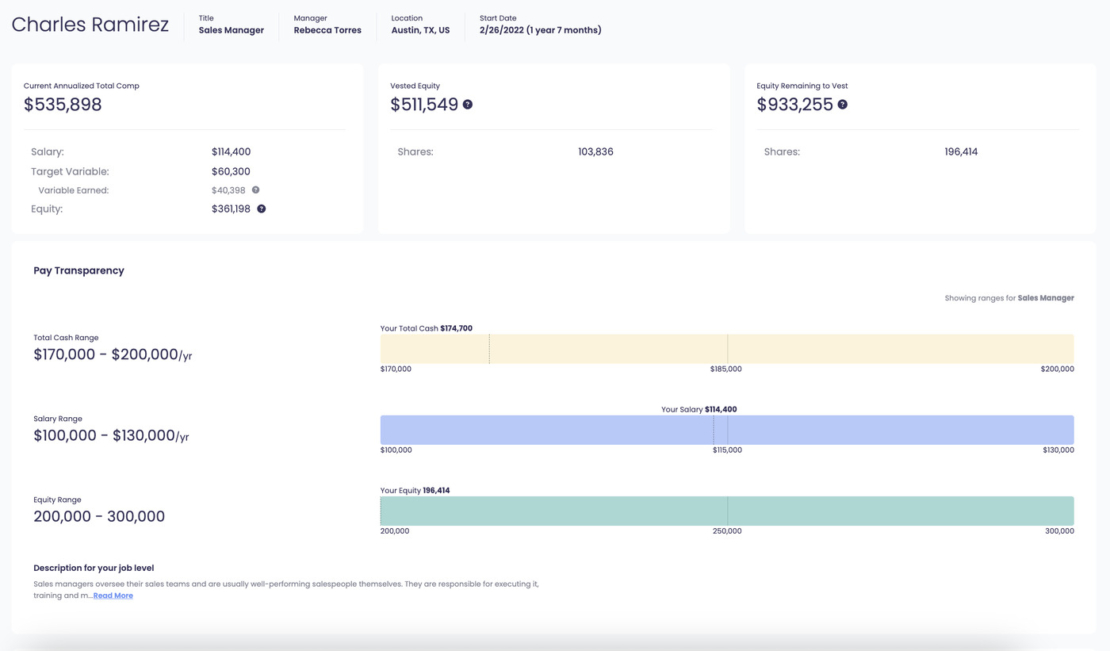Screen dimensions: 1110x651
Task: Click the Variable Earned info icon
Action: click(255, 189)
